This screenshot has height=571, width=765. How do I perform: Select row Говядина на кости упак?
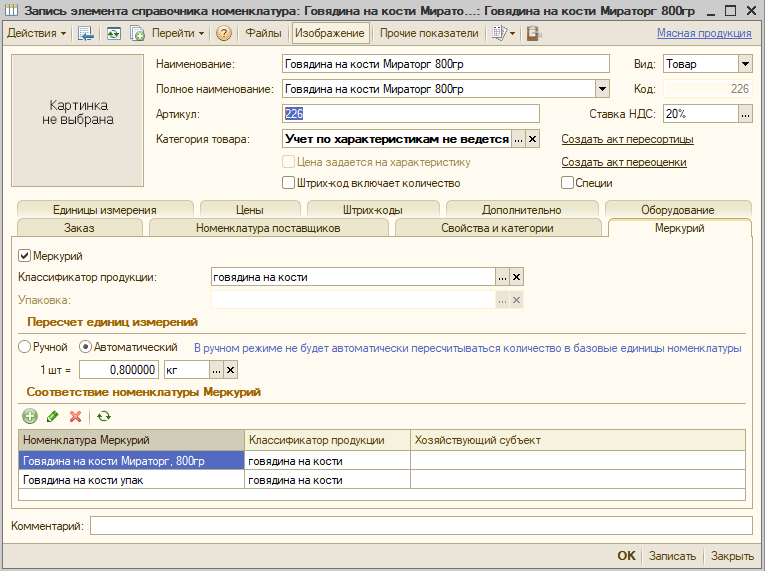pos(382,480)
